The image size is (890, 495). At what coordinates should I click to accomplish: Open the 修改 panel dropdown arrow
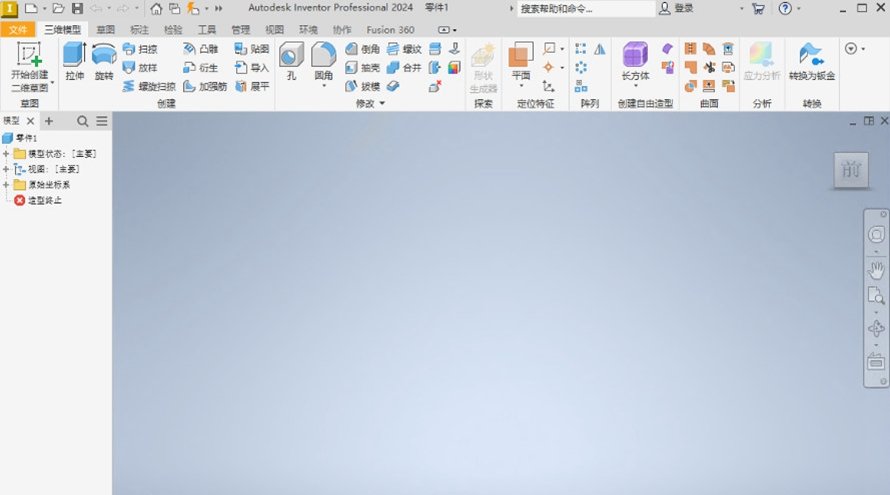tap(382, 103)
